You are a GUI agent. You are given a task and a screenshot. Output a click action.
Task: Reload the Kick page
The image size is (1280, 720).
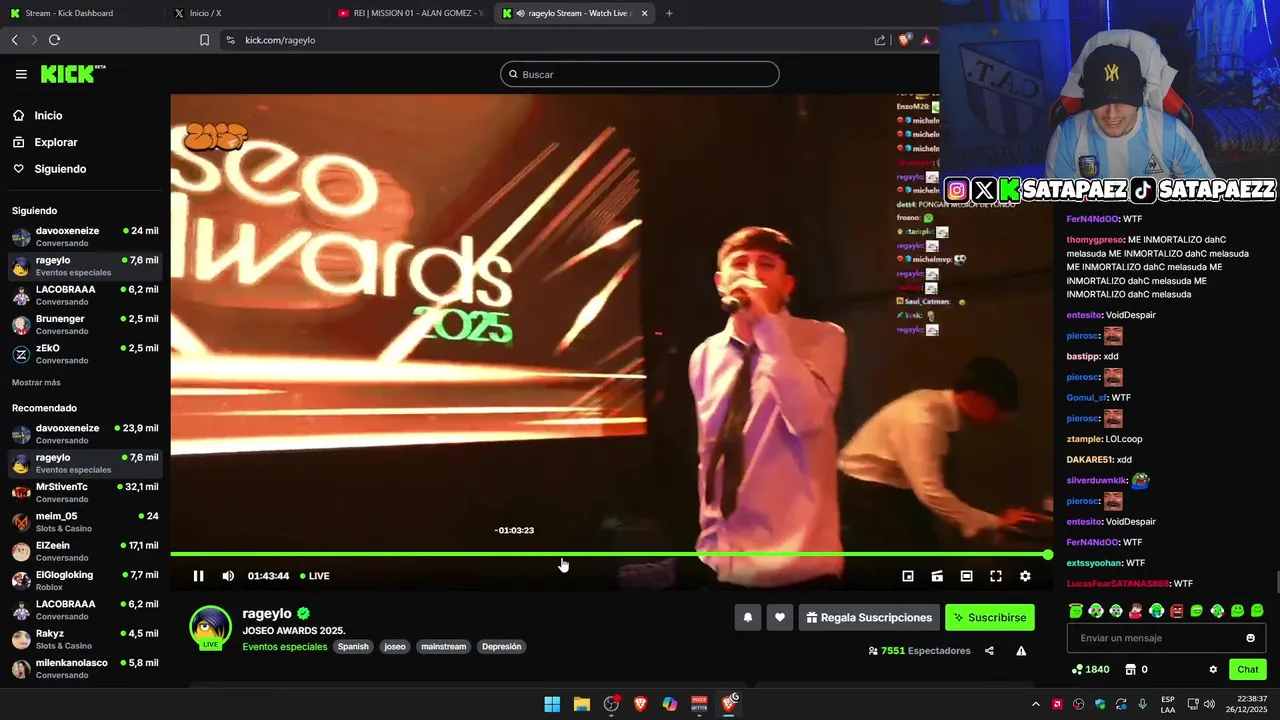pos(54,40)
